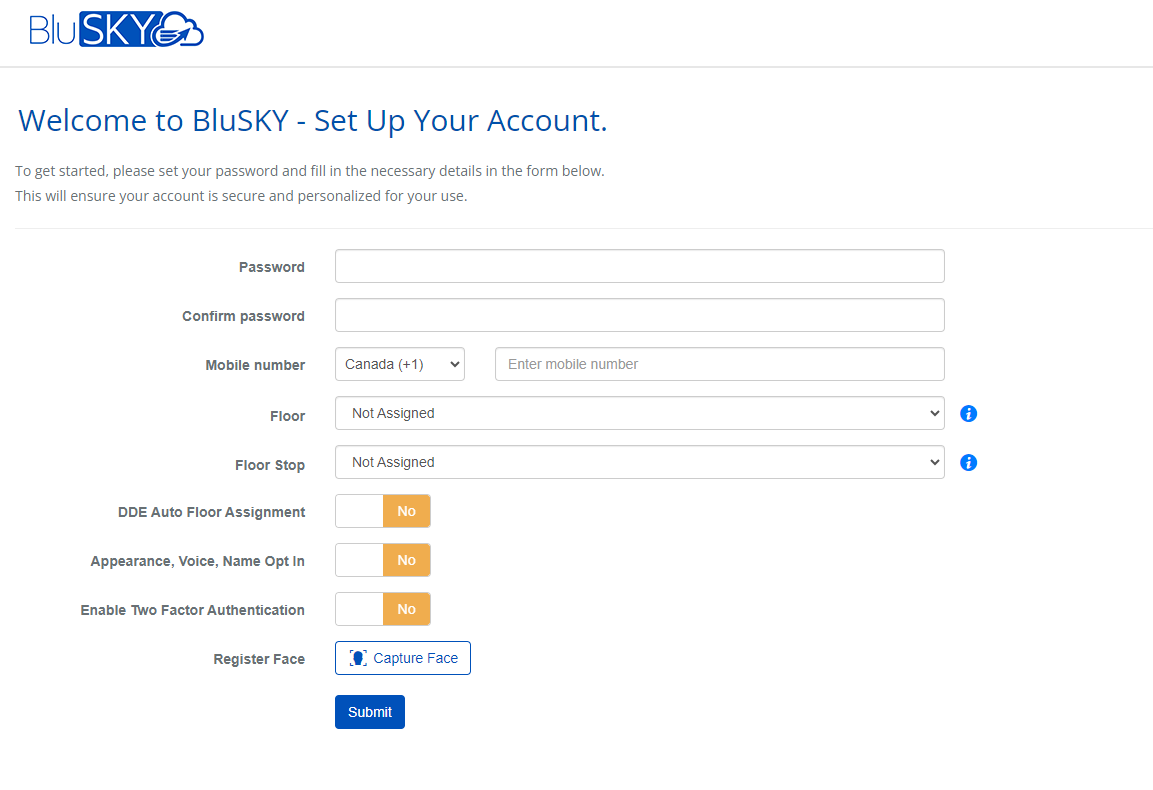Enable Two Factor Authentication

pos(383,608)
